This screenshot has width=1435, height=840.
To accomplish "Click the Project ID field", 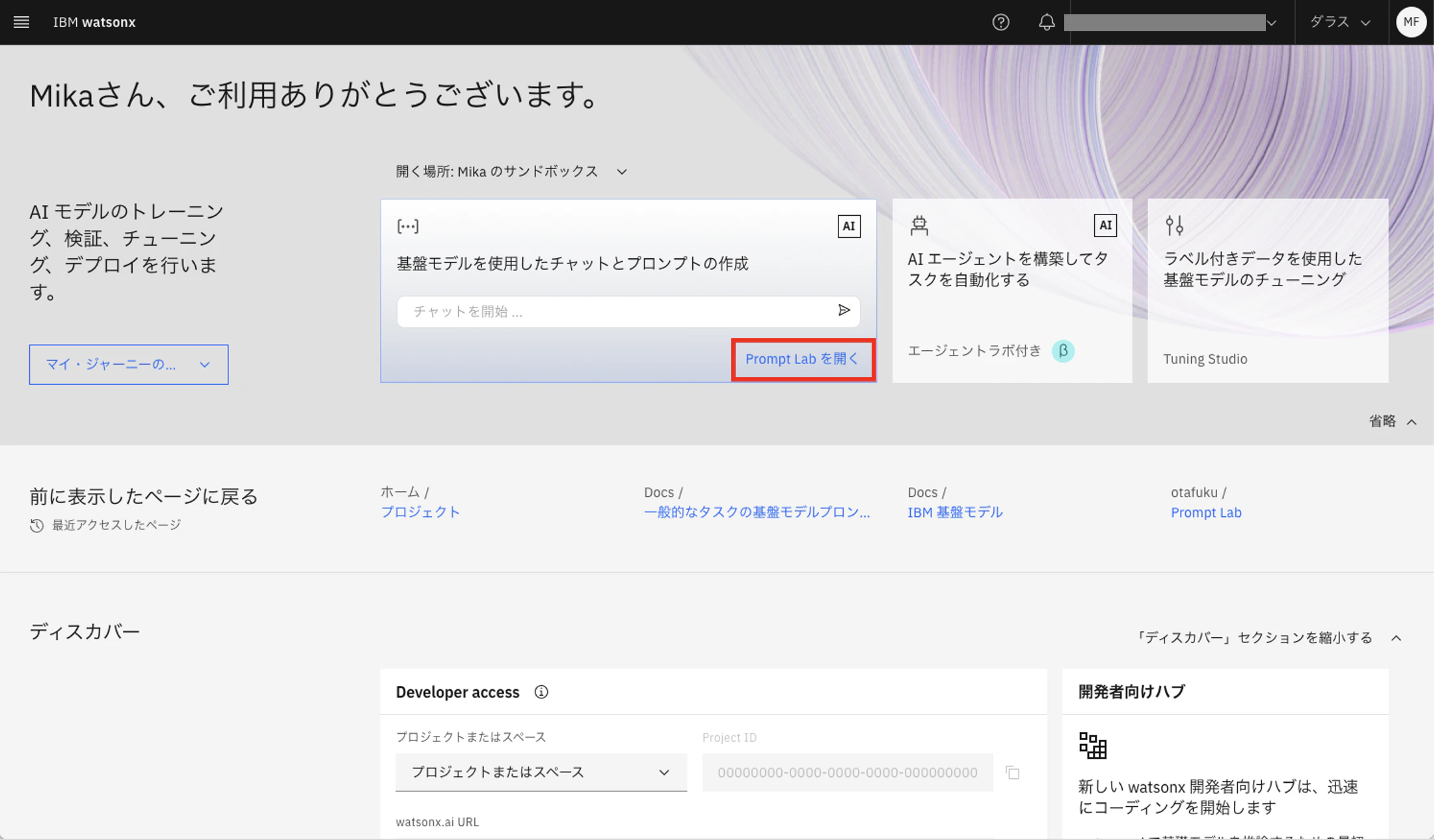I will (x=848, y=772).
